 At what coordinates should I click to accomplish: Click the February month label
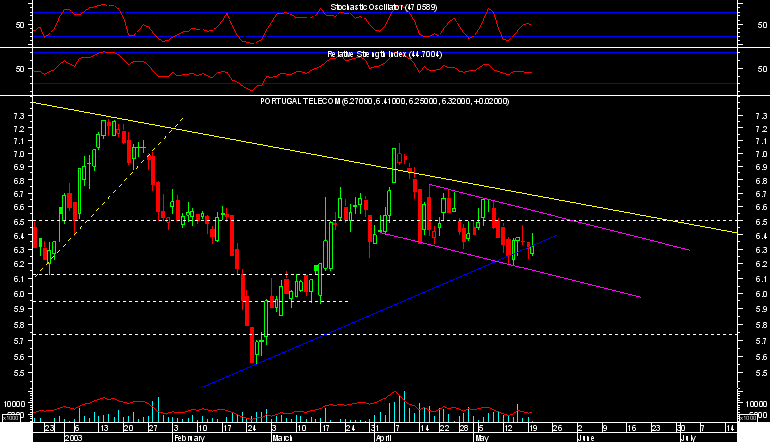(189, 438)
